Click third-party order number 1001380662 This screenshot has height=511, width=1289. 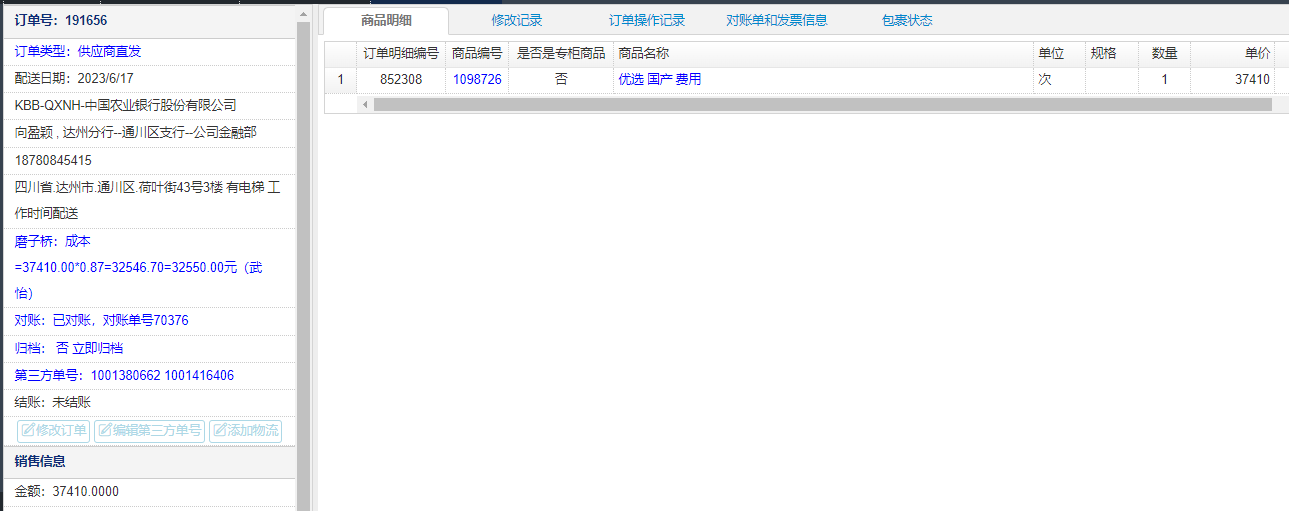click(x=126, y=375)
